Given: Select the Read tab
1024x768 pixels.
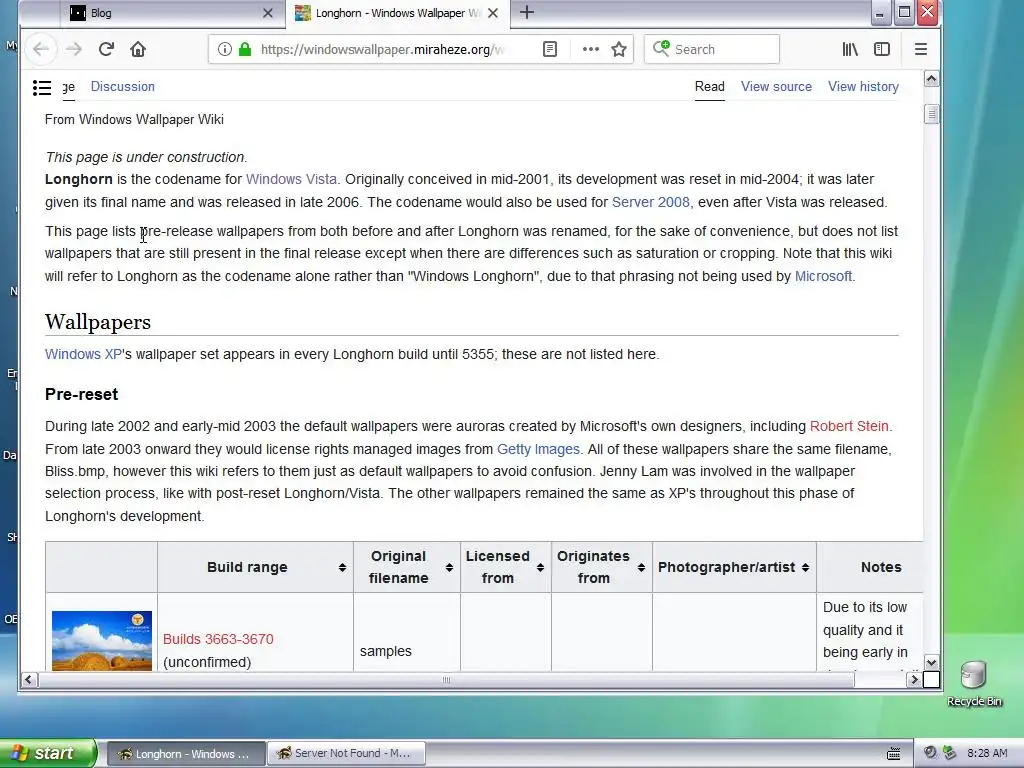Looking at the screenshot, I should coord(709,86).
